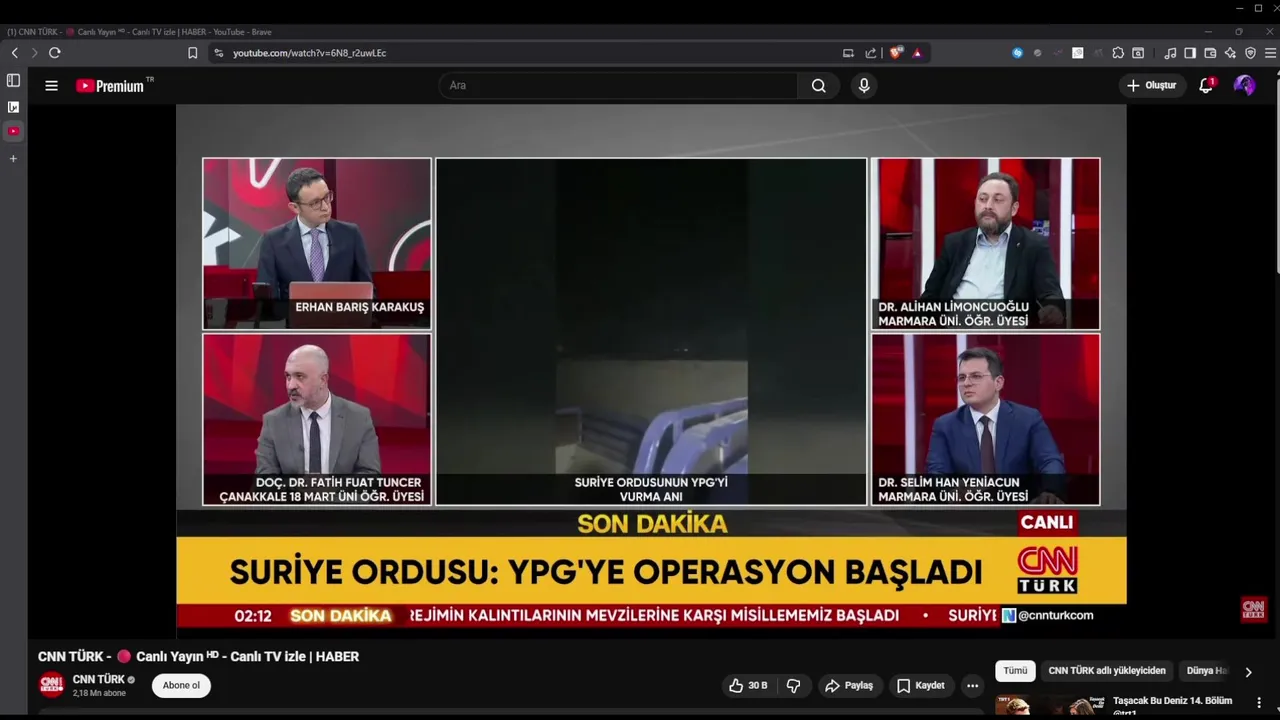Open Leo AI sparkle icon
Screen dimensions: 1280x720
tap(1230, 53)
